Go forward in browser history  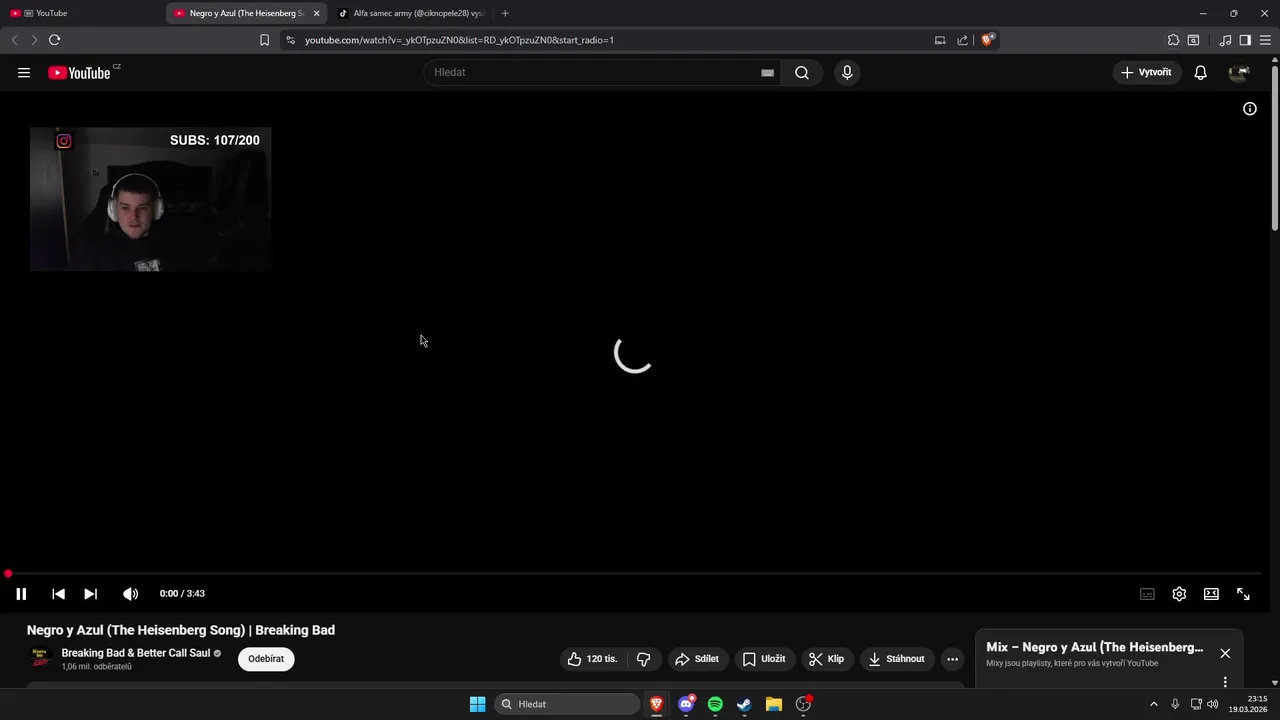[34, 40]
